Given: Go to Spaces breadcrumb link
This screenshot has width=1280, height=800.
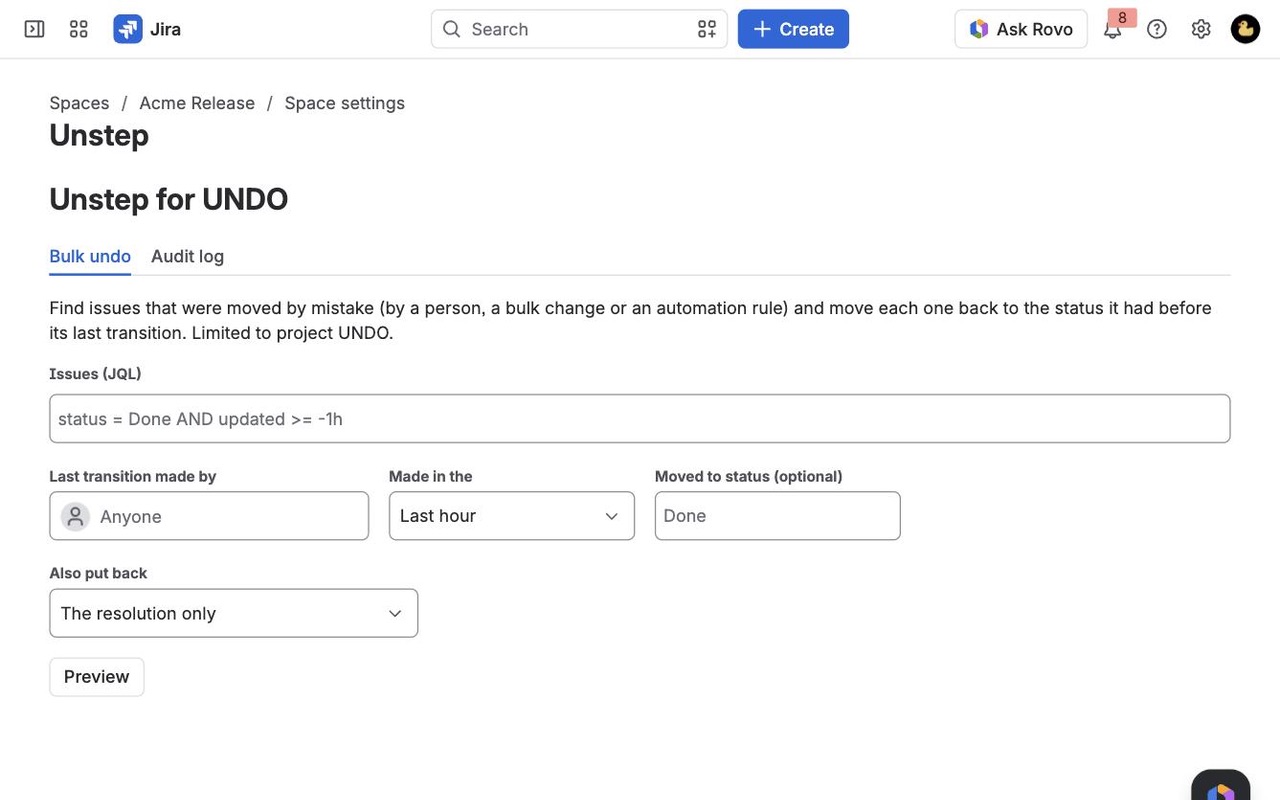Looking at the screenshot, I should click(79, 103).
